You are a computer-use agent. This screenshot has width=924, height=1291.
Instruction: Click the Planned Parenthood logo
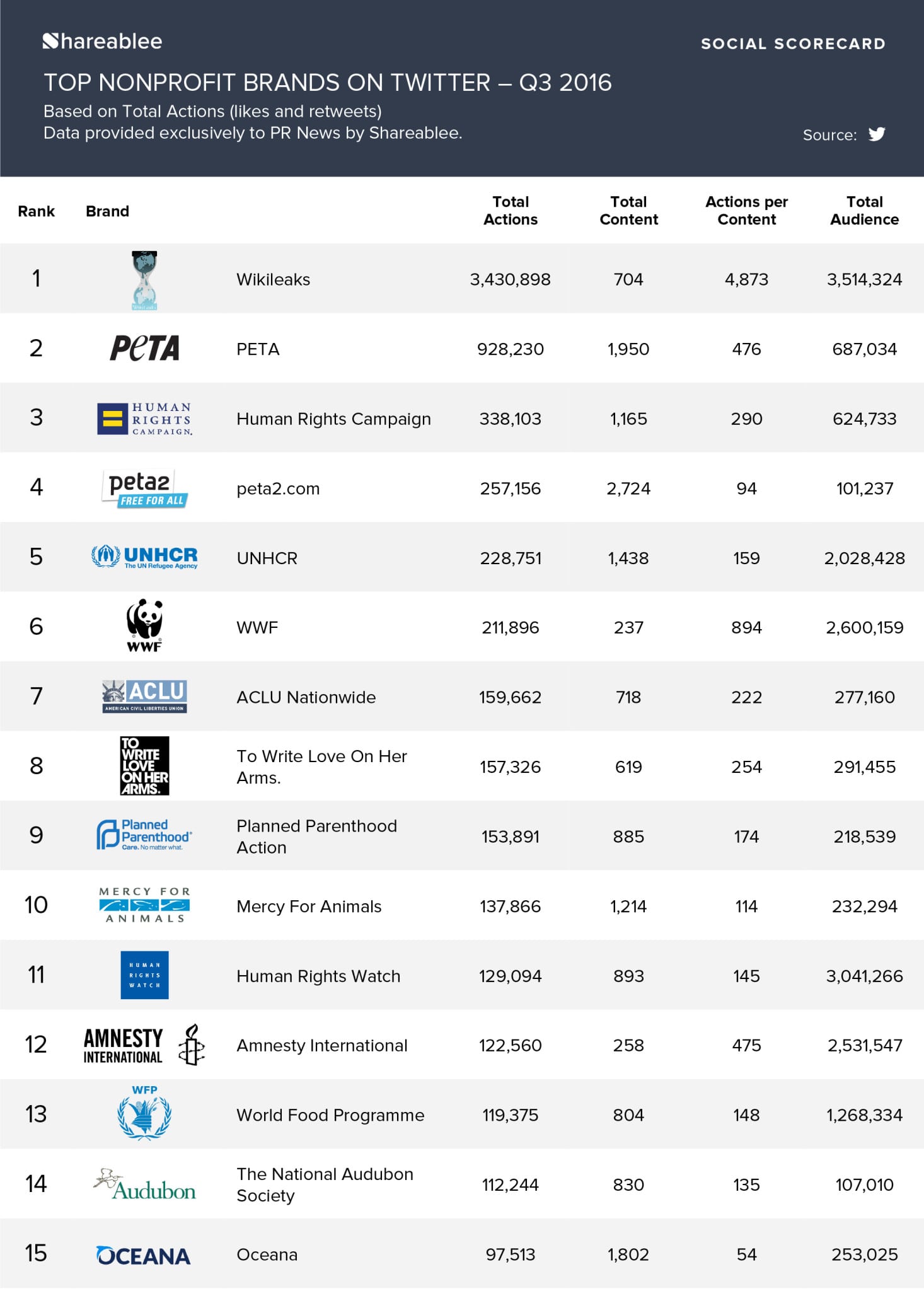[144, 835]
